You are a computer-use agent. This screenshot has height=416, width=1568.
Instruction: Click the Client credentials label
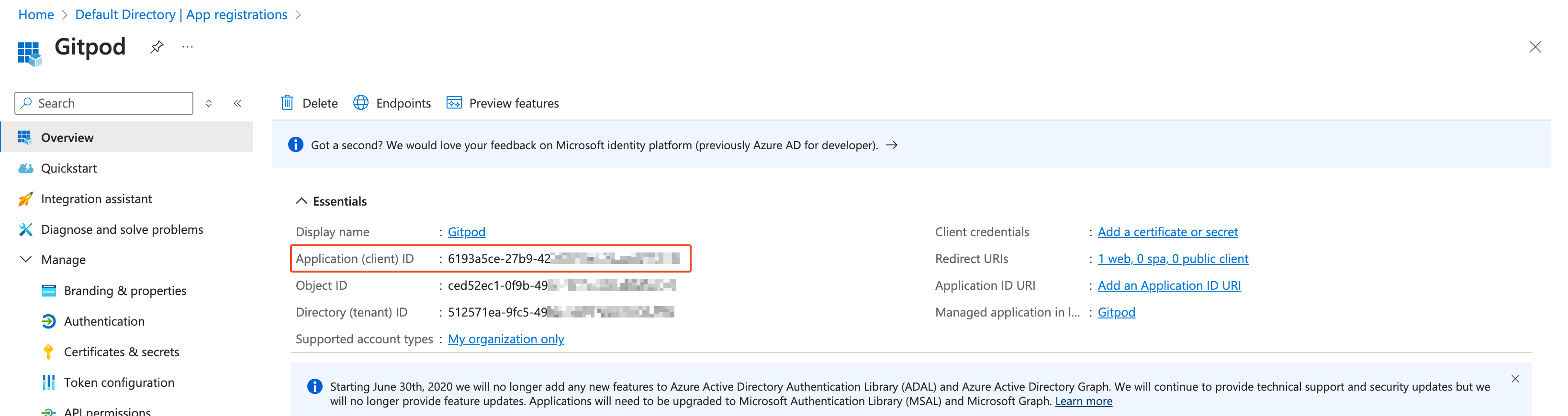click(982, 232)
